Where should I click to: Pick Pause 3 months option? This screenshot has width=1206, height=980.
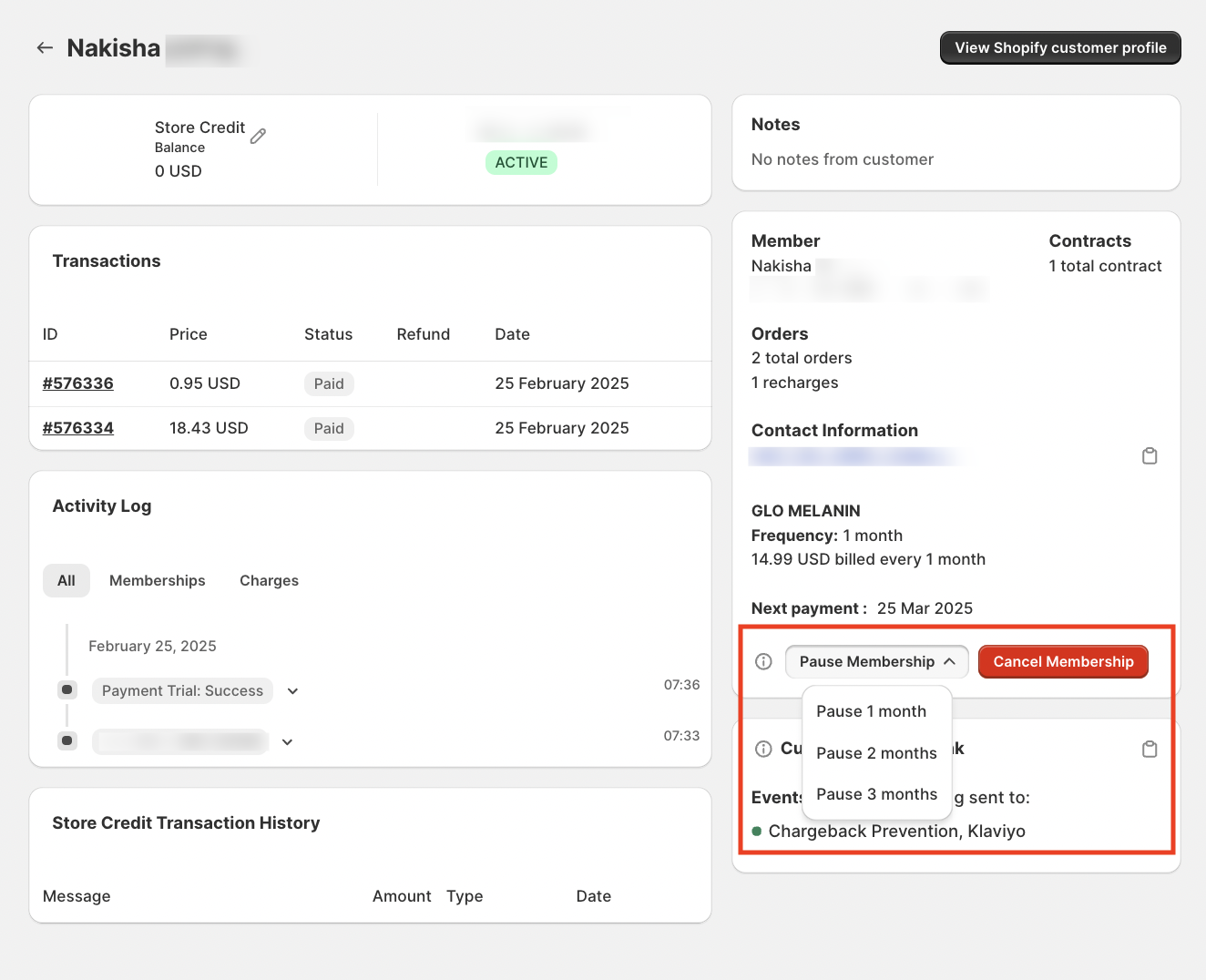(x=876, y=794)
